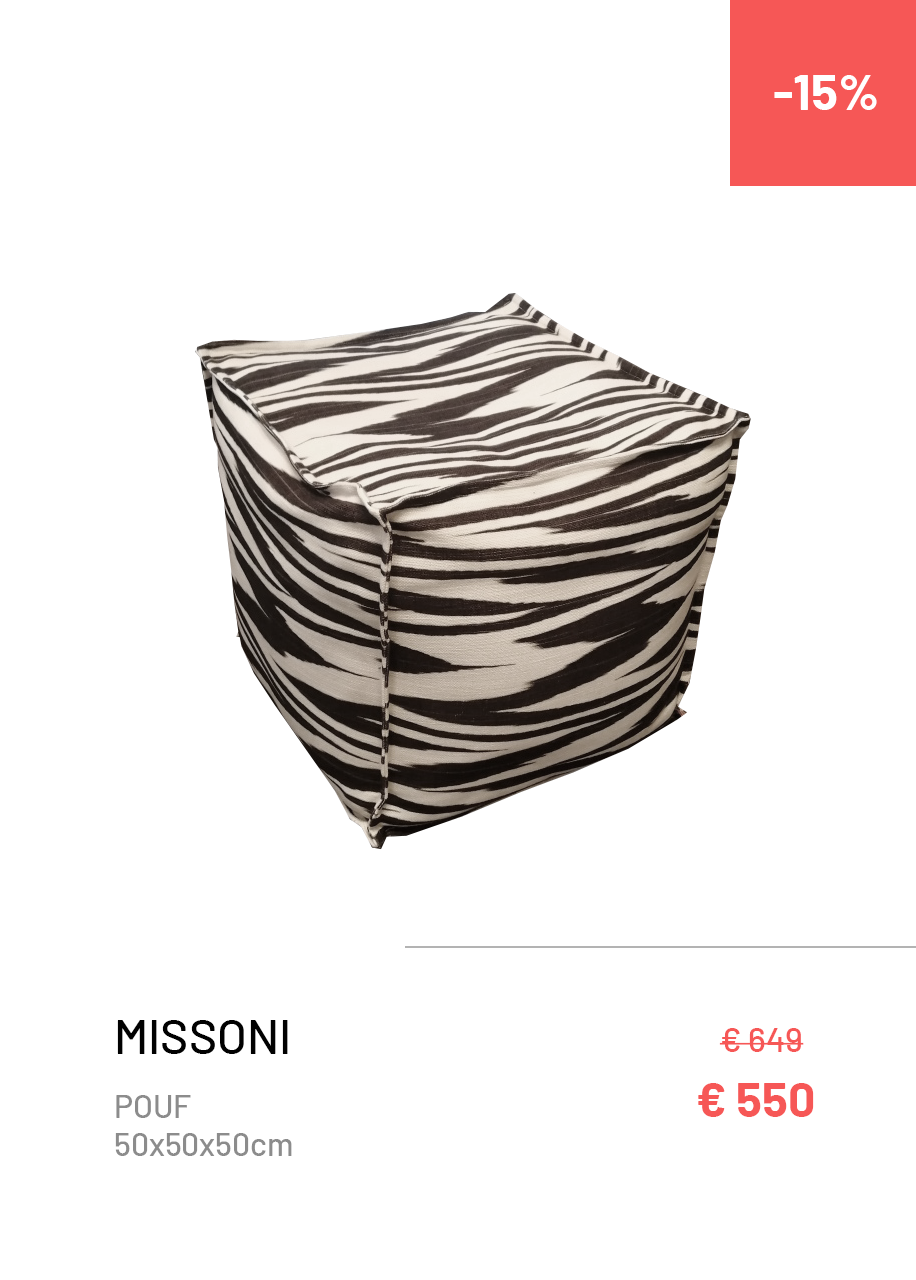This screenshot has width=916, height=1280.
Task: Click the right front panel of the pouf
Action: [x=550, y=640]
